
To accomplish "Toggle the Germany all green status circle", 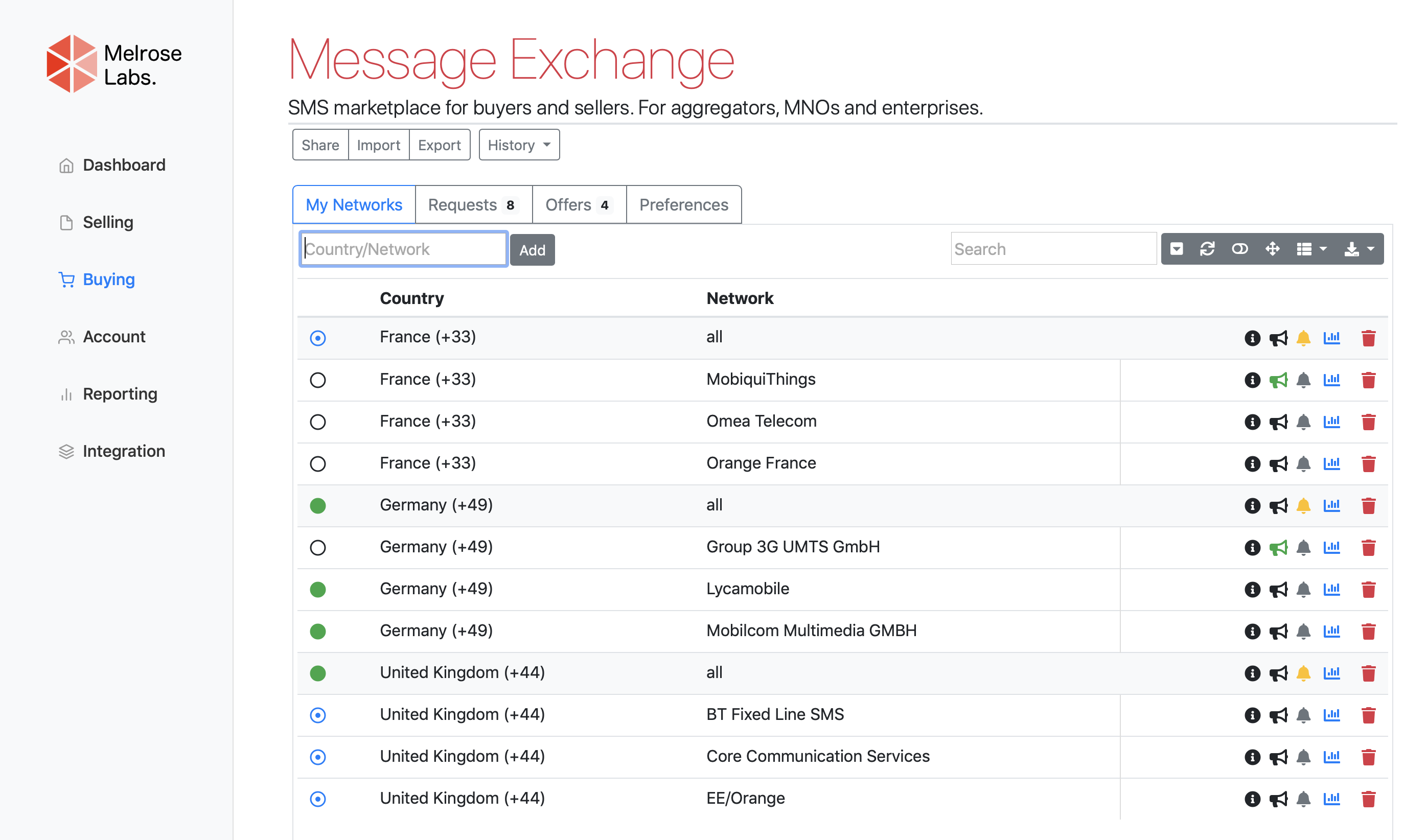I will click(x=318, y=505).
